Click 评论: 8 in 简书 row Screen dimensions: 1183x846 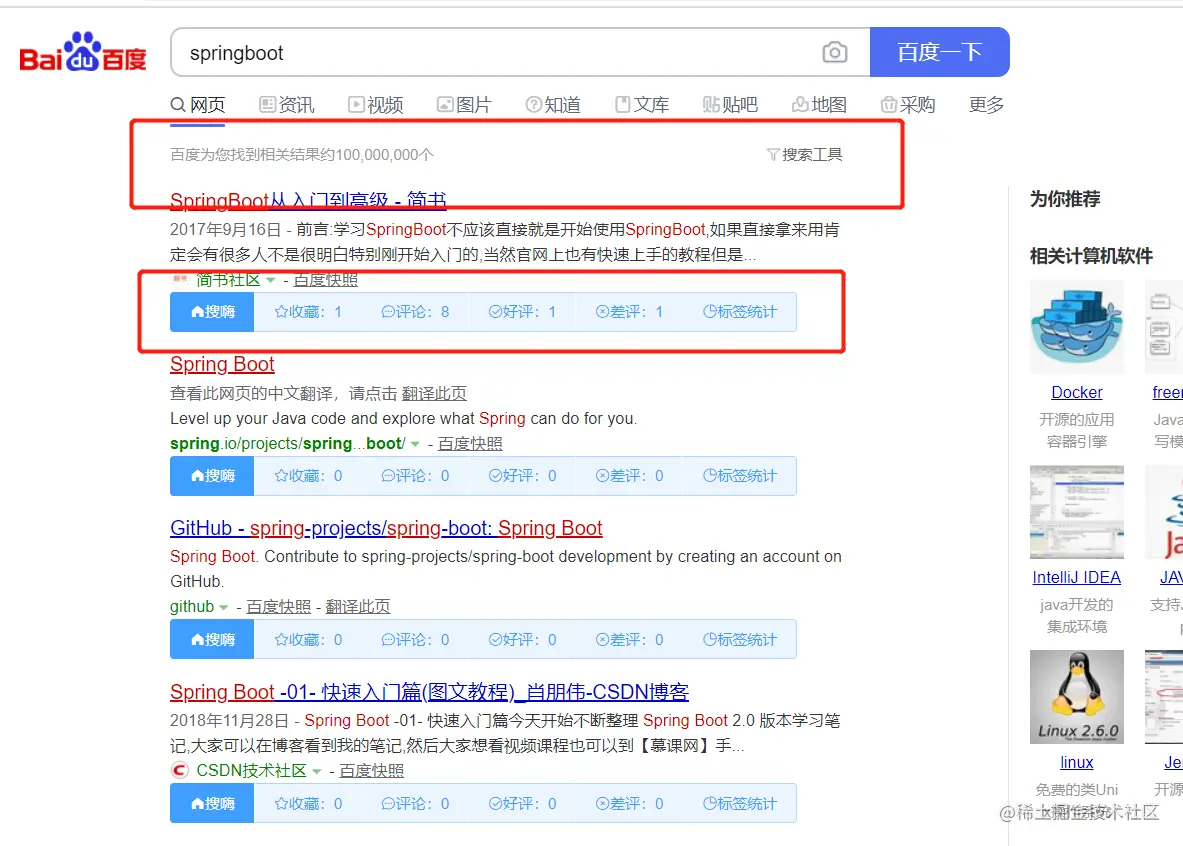pyautogui.click(x=415, y=312)
